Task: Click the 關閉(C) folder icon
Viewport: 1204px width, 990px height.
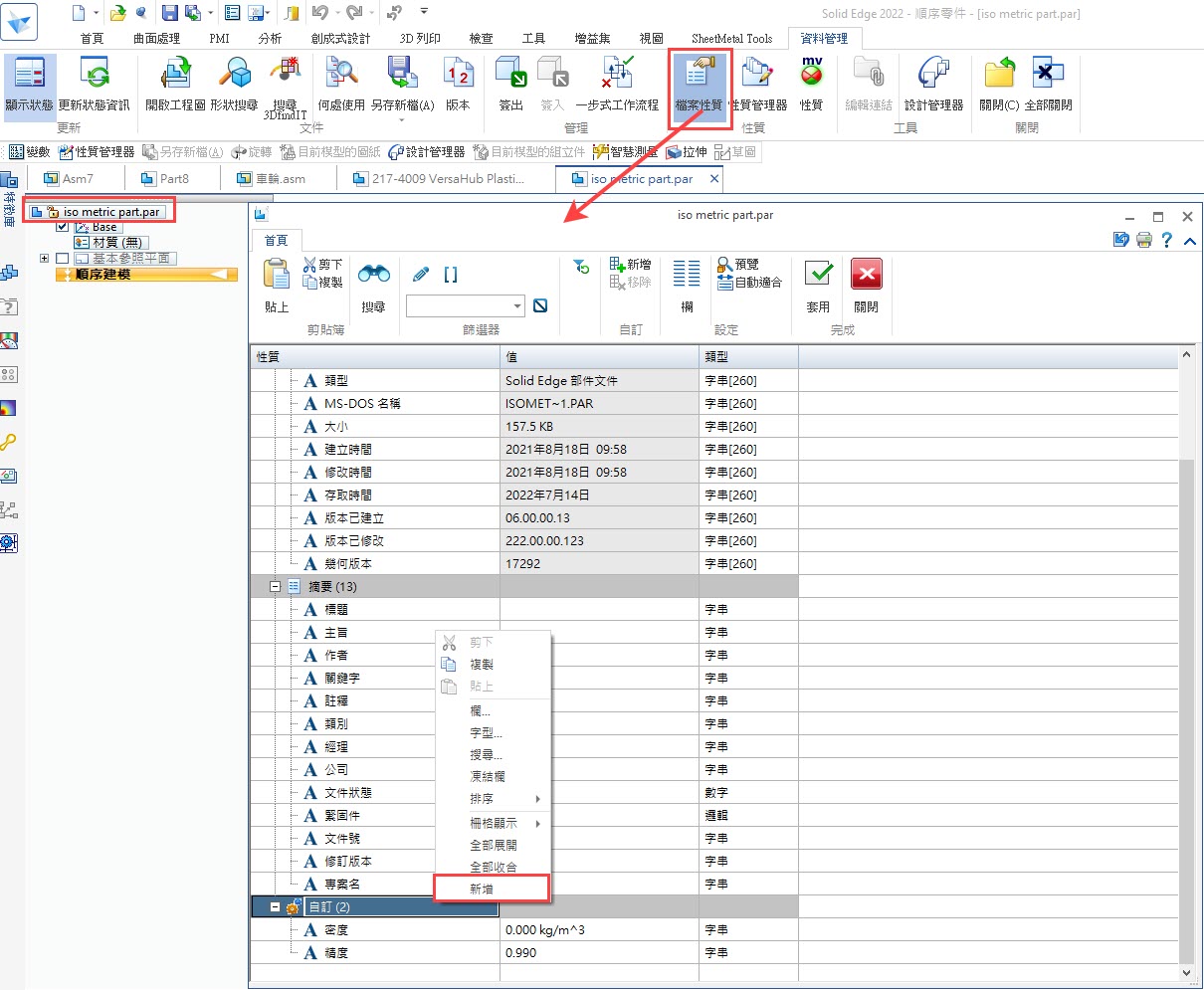Action: tap(999, 85)
